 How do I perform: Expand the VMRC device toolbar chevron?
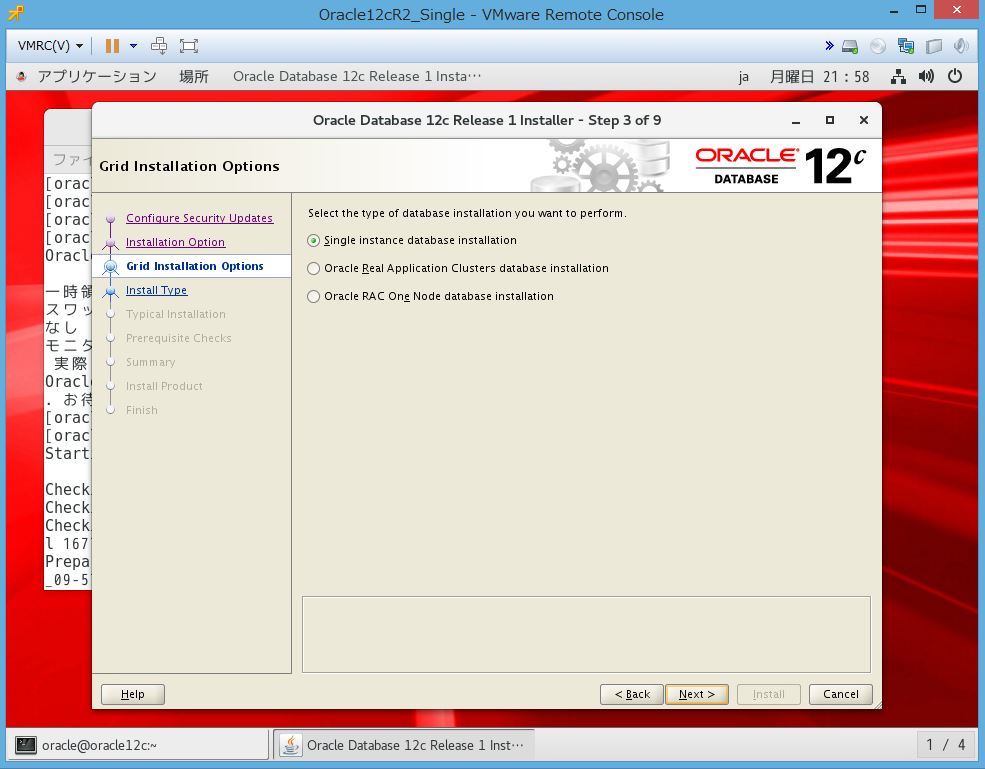point(829,46)
